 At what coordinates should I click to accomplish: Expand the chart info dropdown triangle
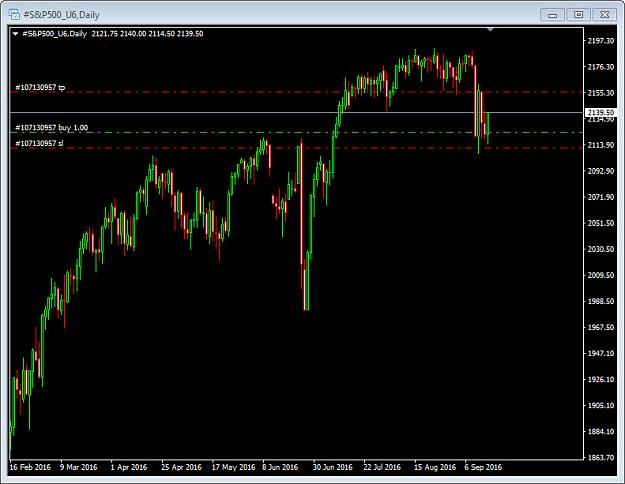tap(16, 34)
